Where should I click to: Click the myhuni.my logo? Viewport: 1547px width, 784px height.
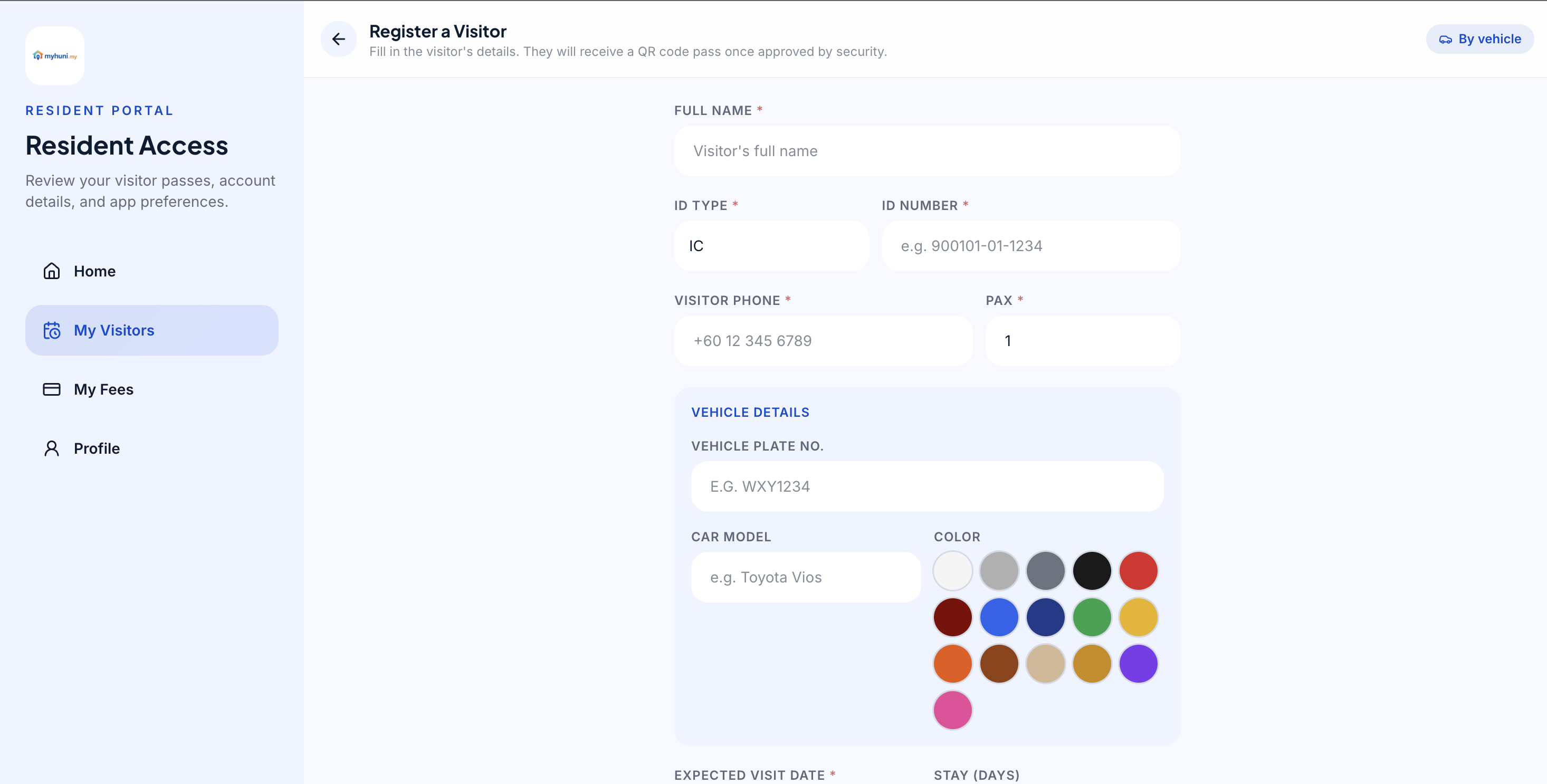click(55, 56)
